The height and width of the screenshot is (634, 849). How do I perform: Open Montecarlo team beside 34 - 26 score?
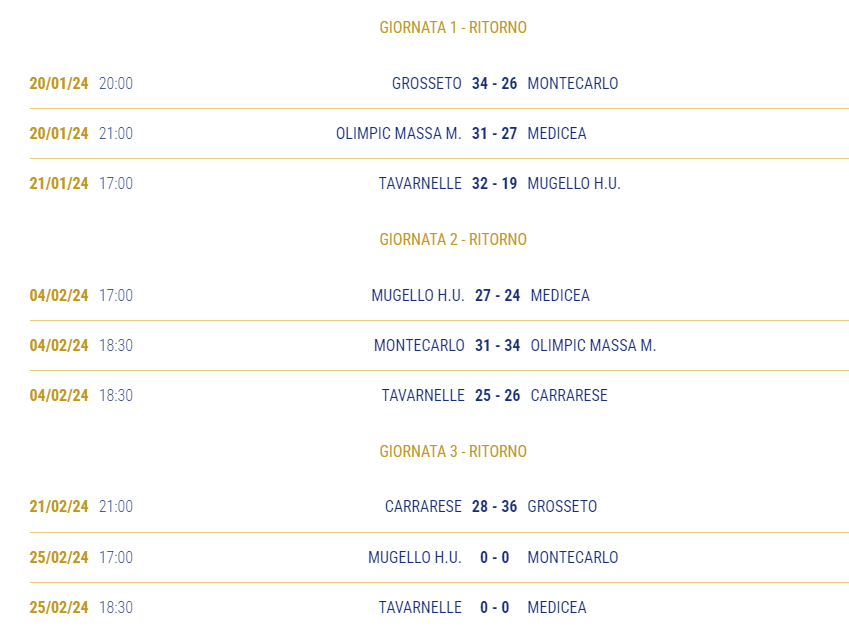coord(573,83)
